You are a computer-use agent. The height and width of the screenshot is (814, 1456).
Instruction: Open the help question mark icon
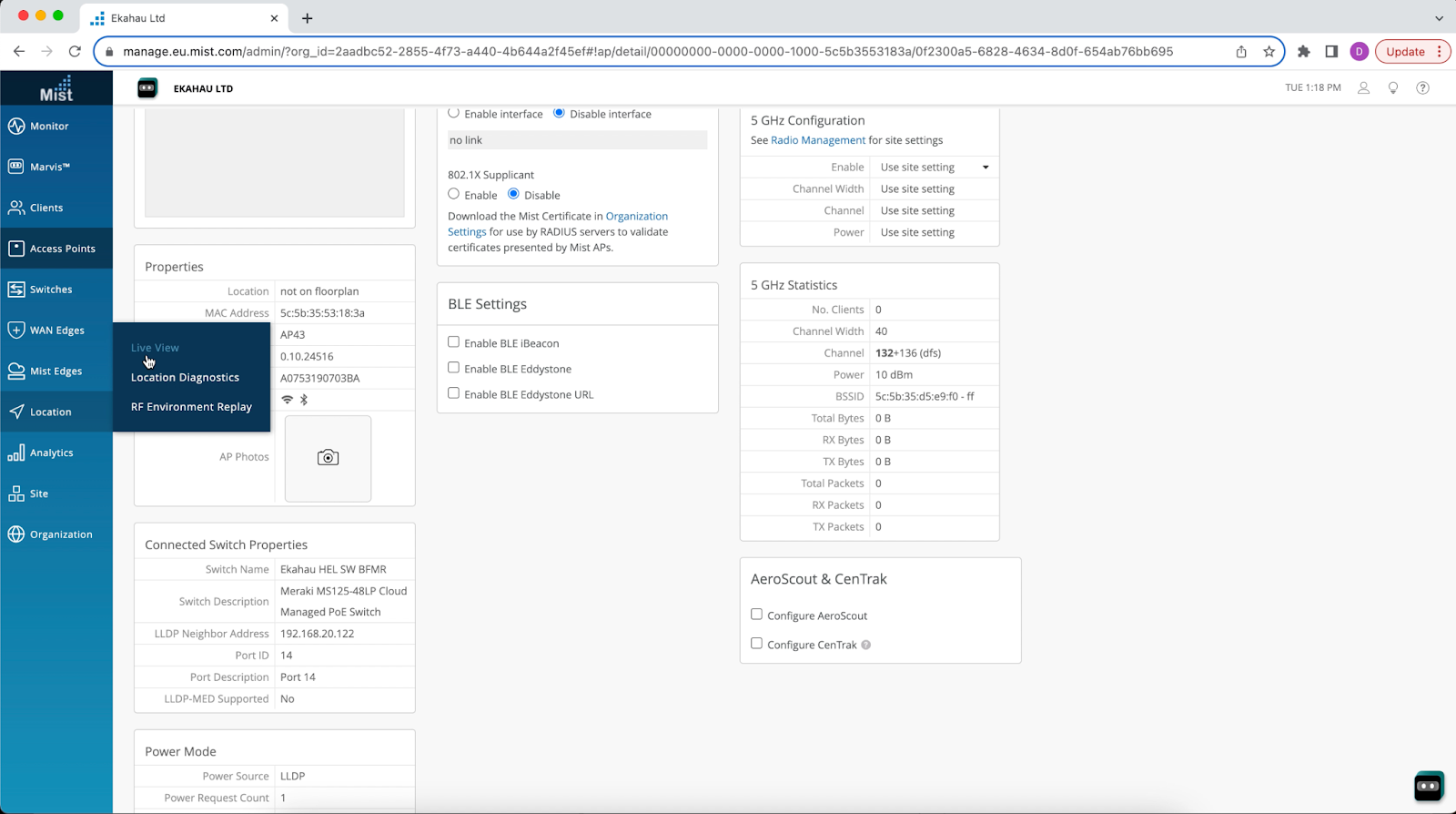point(1422,88)
